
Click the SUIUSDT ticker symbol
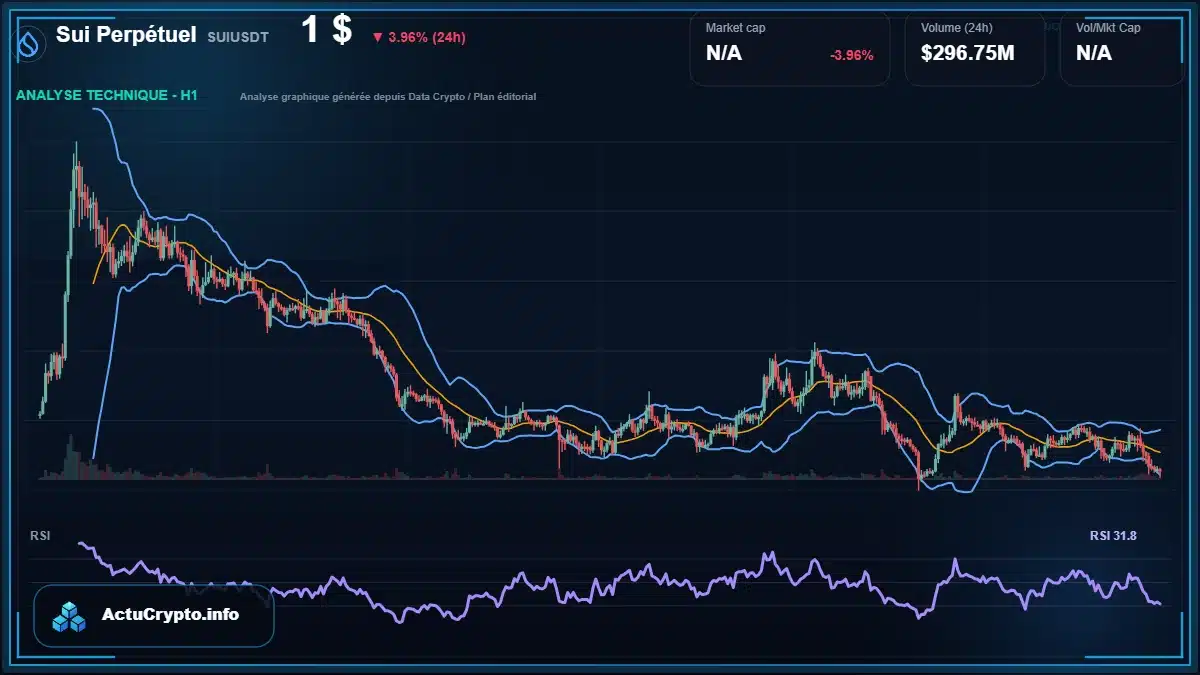coord(240,38)
